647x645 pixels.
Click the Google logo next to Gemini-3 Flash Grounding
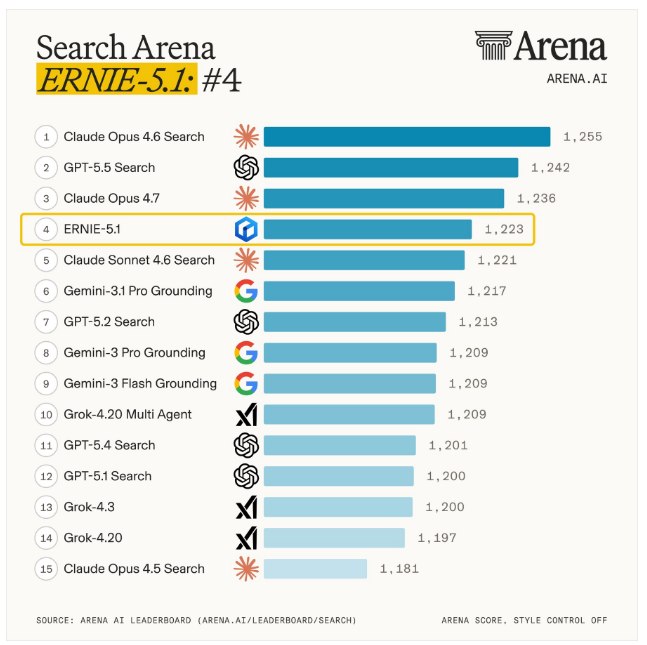point(246,383)
